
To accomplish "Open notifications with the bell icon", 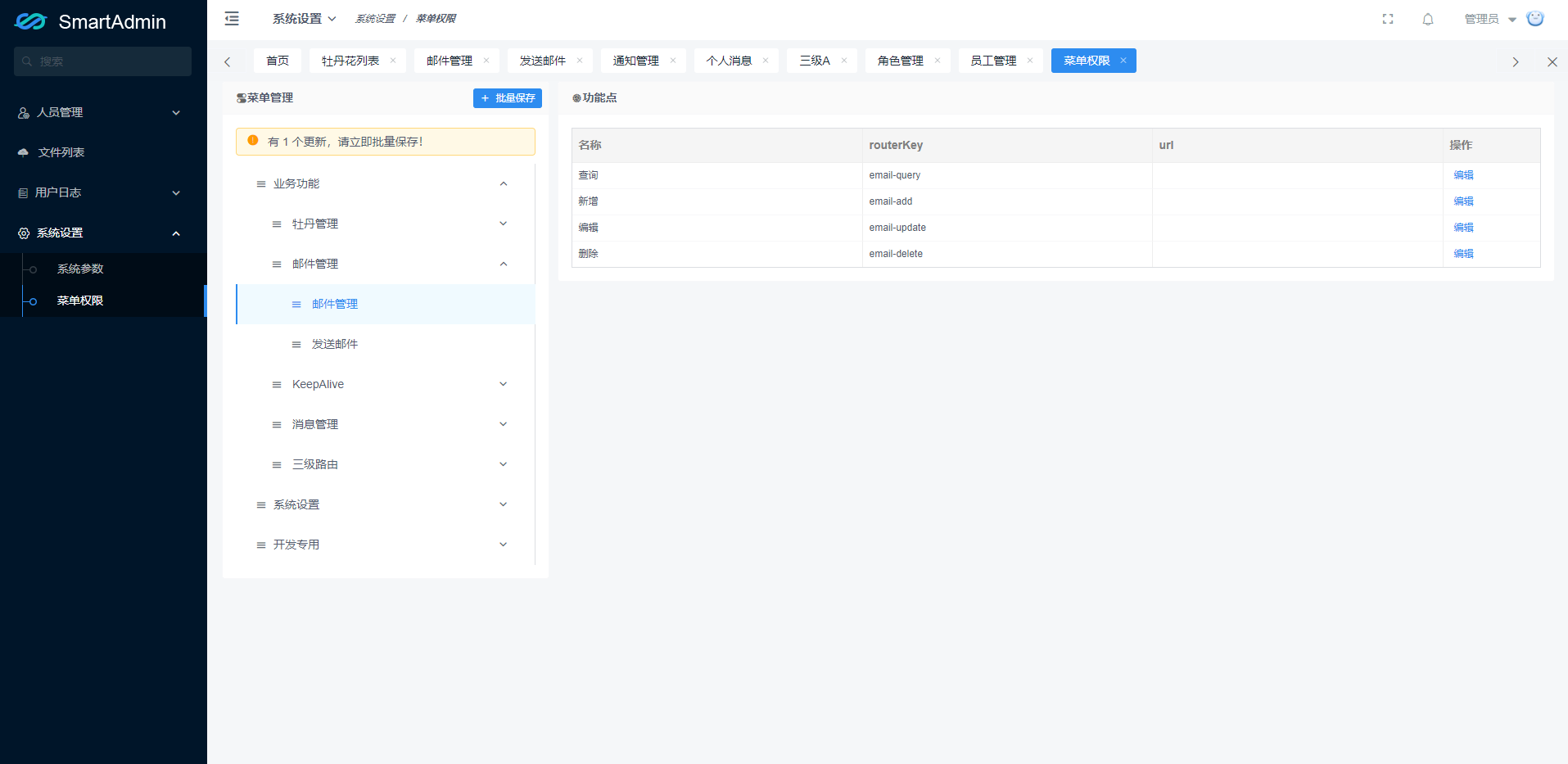I will tap(1428, 19).
